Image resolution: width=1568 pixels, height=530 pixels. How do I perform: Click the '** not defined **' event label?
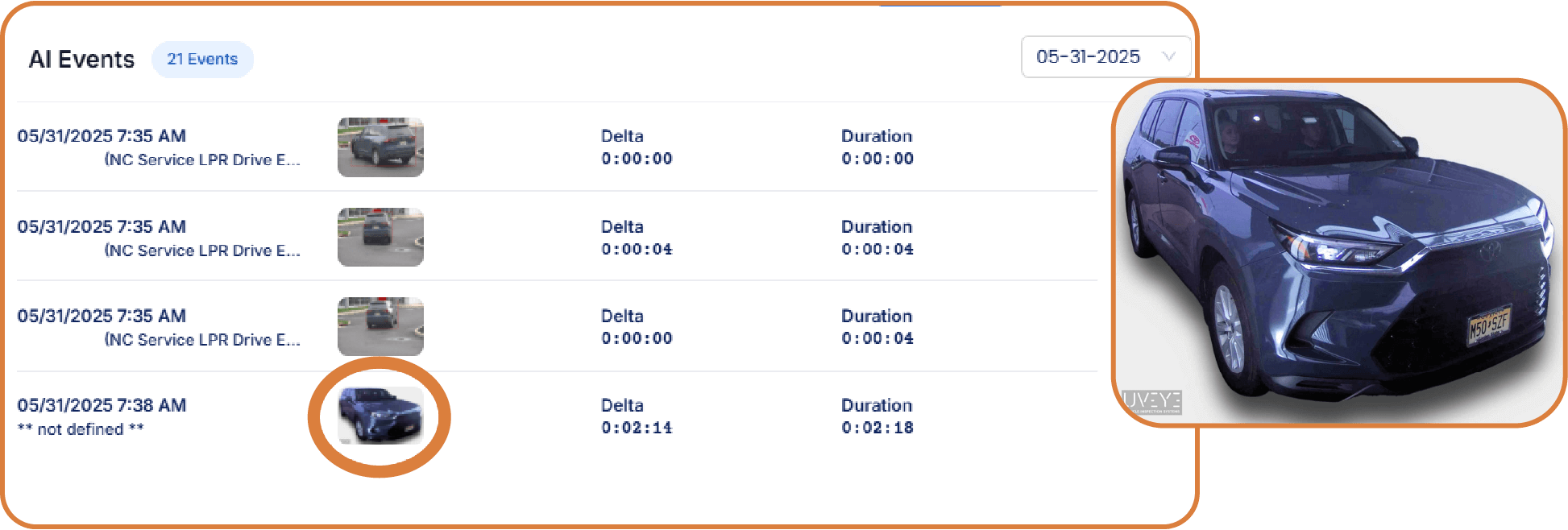click(81, 429)
